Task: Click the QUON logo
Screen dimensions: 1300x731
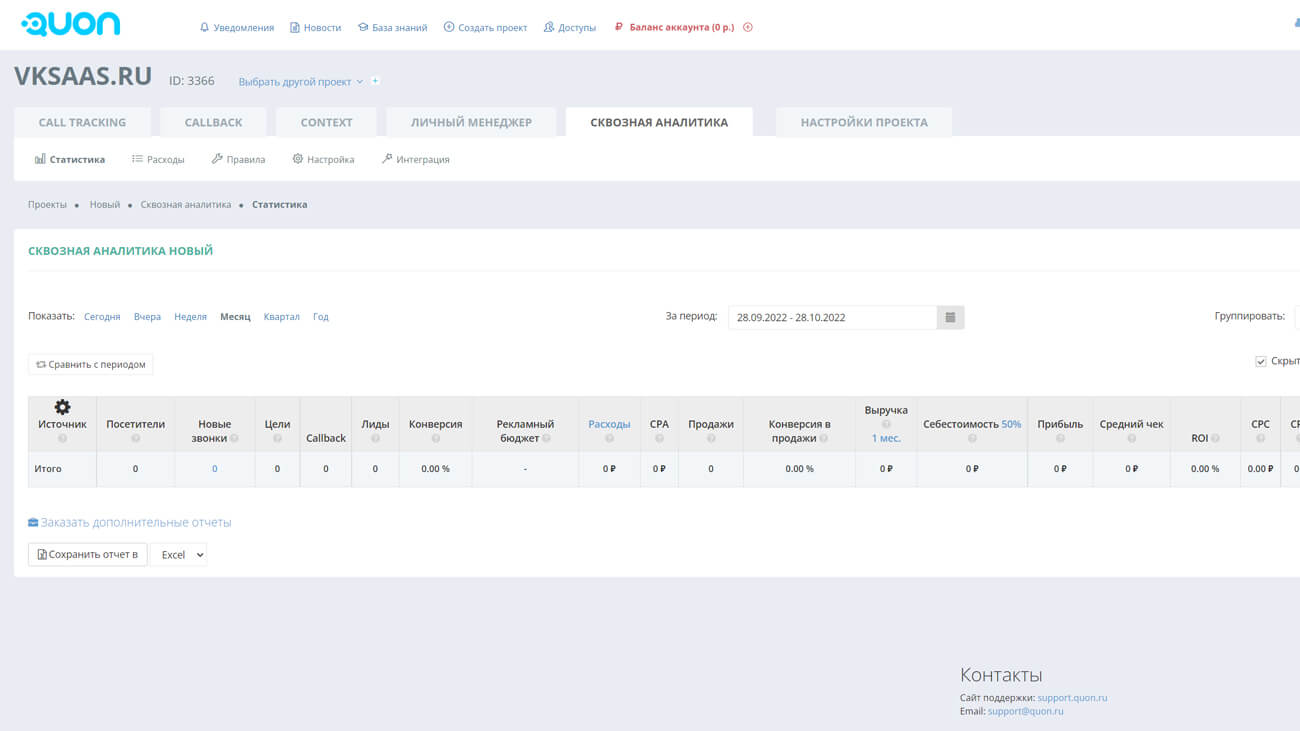Action: point(71,24)
